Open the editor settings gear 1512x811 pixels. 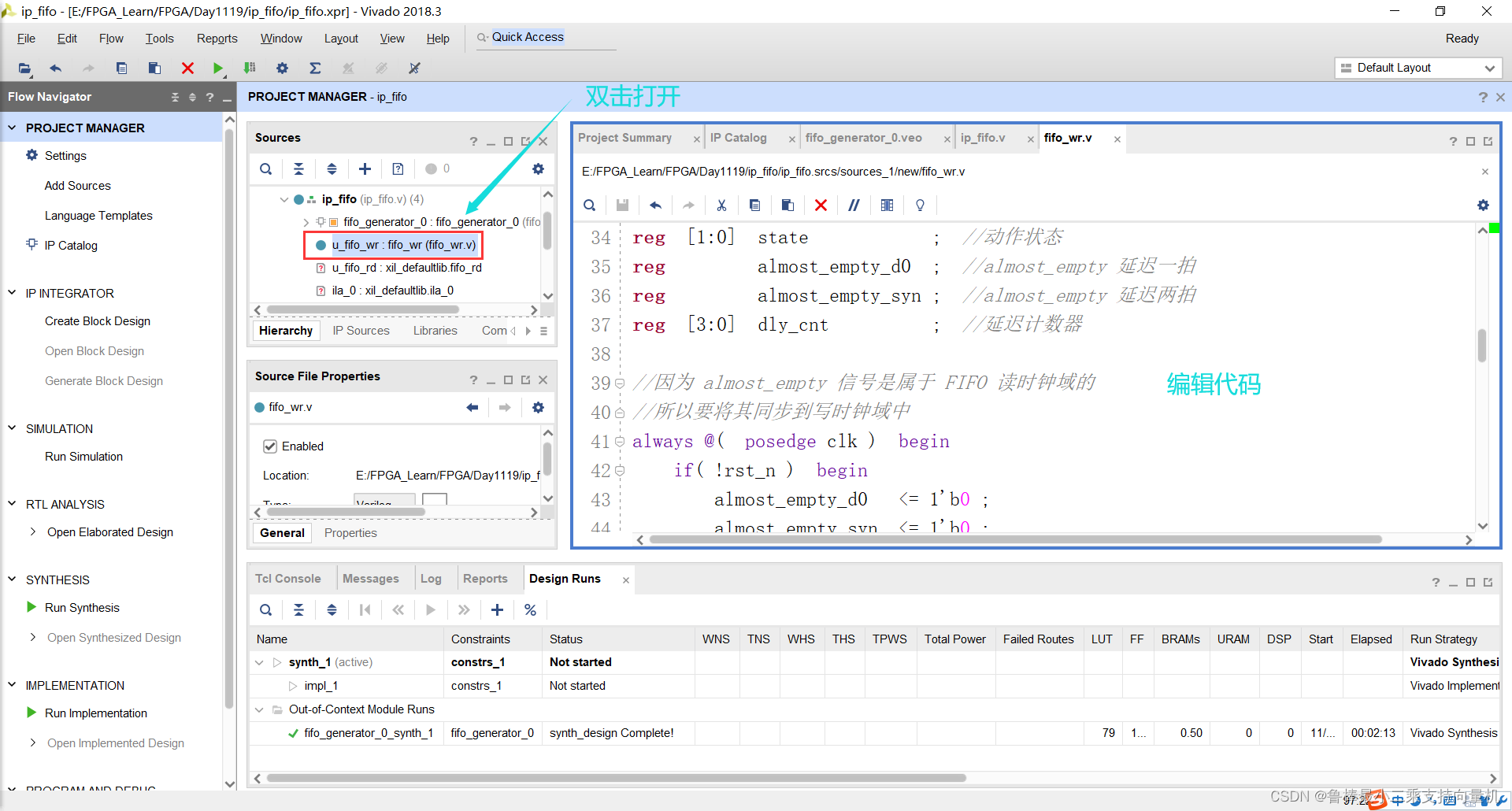[x=1483, y=206]
